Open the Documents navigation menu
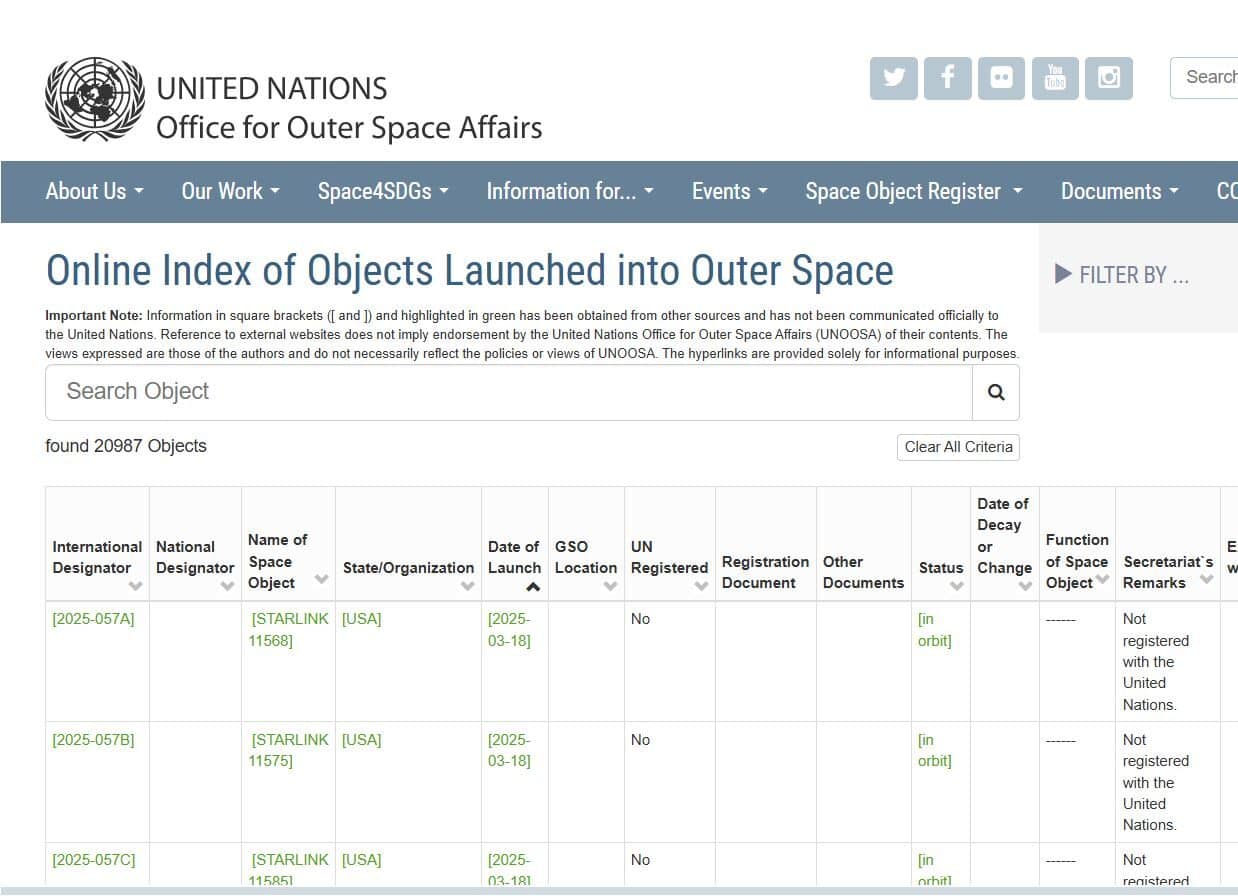1238x896 pixels. pyautogui.click(x=1119, y=191)
